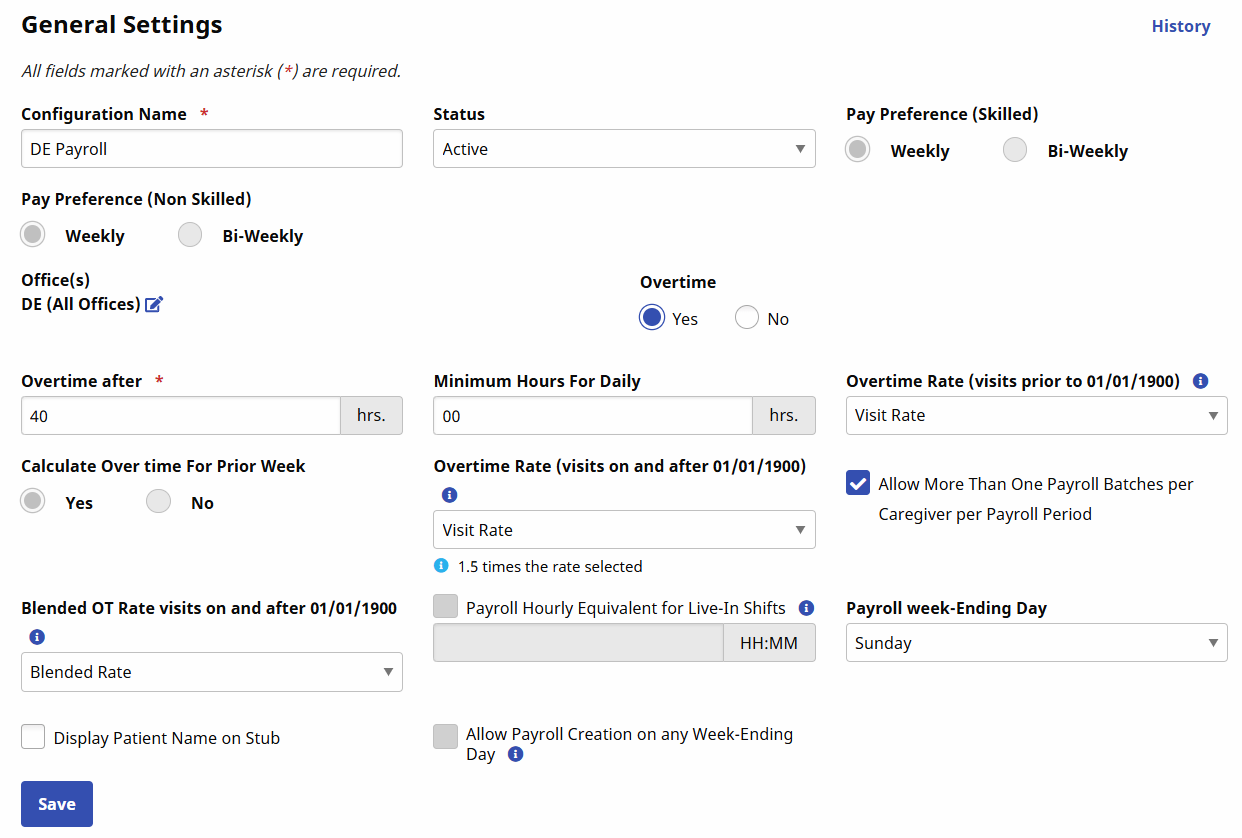The width and height of the screenshot is (1242, 838).
Task: Enable Display Patient Name on Stub checkbox
Action: 33,738
